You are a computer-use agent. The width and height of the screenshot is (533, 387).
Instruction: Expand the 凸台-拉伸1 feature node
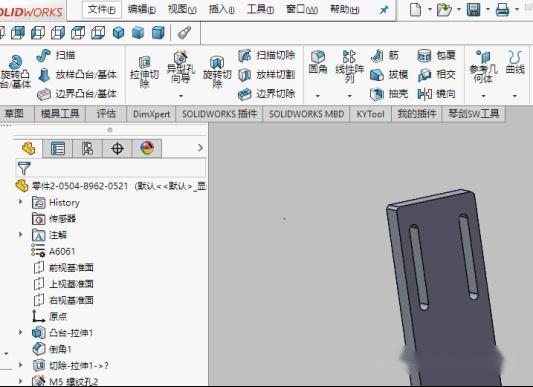(20, 332)
